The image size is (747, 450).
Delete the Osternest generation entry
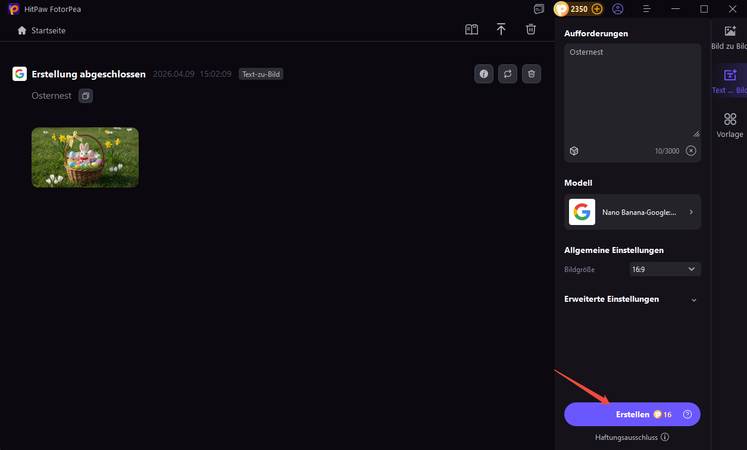(532, 74)
